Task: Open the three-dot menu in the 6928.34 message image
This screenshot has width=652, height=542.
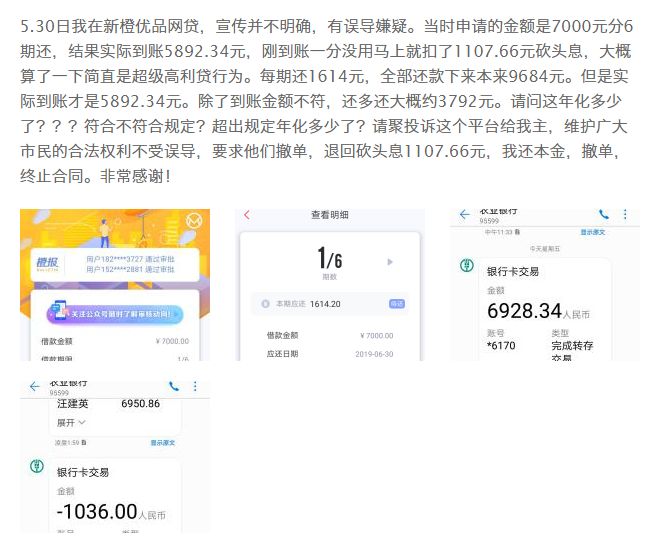Action: [x=625, y=214]
